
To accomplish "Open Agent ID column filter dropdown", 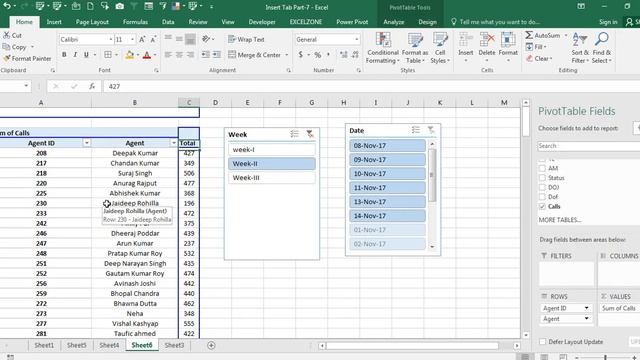I will pyautogui.click(x=87, y=143).
